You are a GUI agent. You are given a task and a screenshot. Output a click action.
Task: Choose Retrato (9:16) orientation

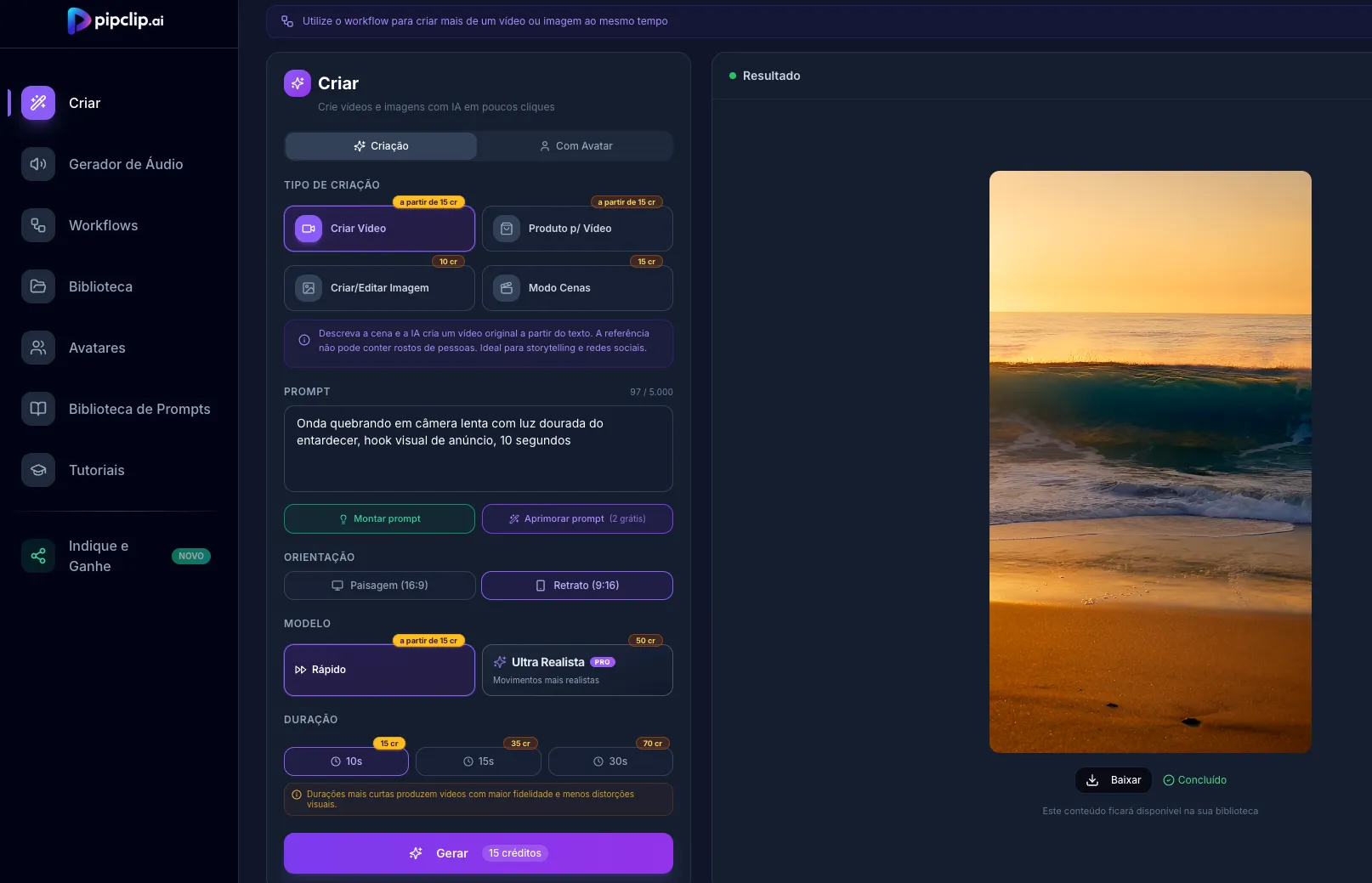tap(577, 586)
